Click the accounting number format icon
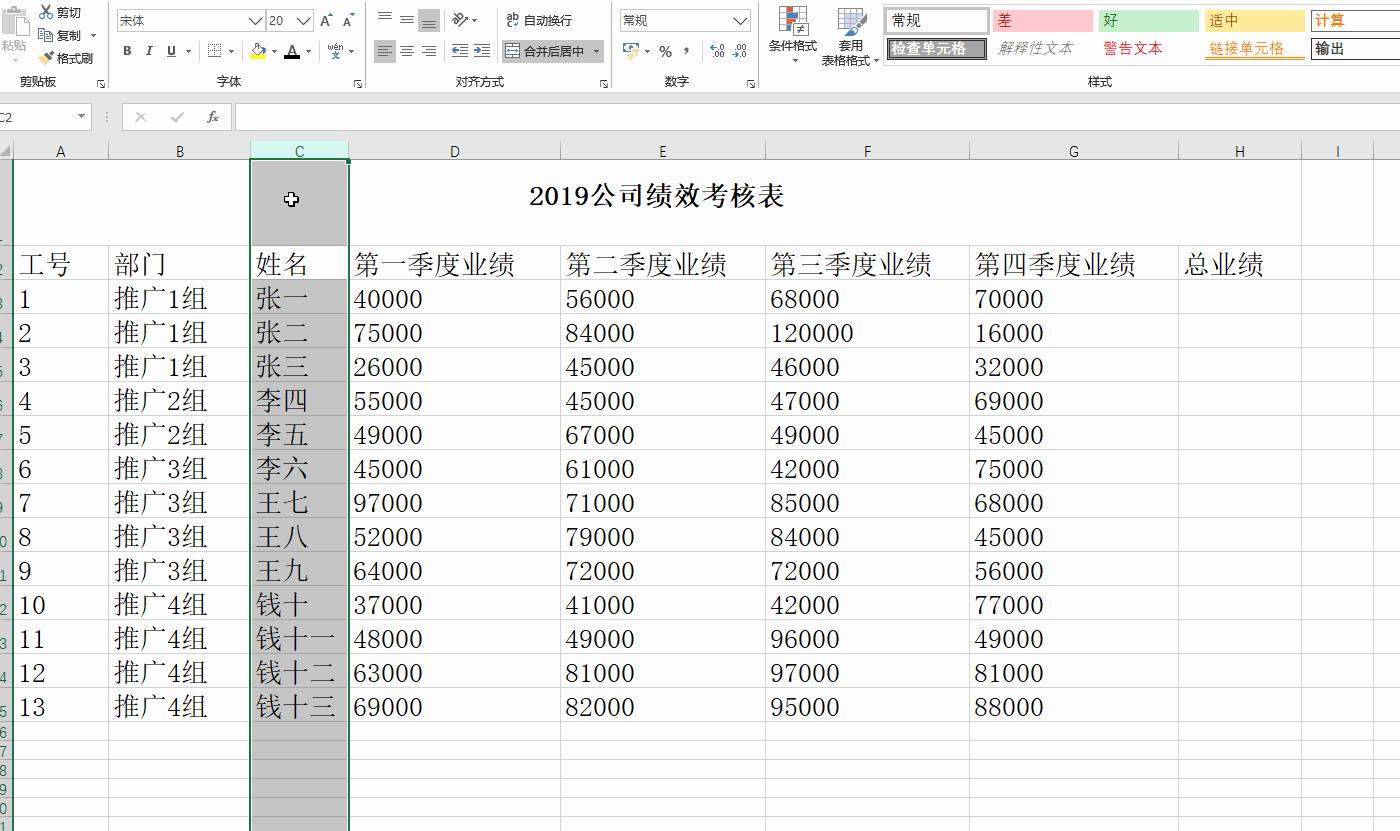The width and height of the screenshot is (1400, 831). pyautogui.click(x=630, y=51)
